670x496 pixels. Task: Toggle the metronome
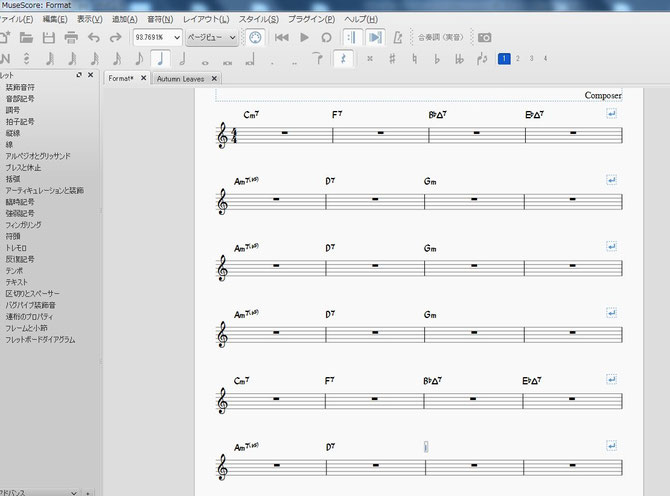[x=398, y=38]
